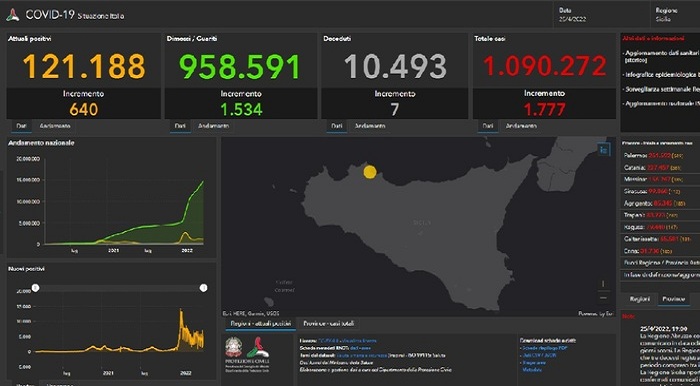Select the Regioni tab in right panel

point(639,299)
